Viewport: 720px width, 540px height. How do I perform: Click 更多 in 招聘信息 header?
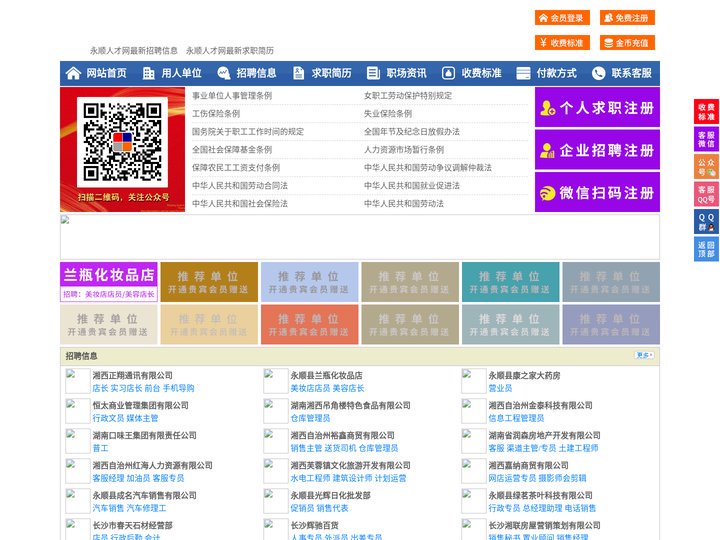(644, 355)
